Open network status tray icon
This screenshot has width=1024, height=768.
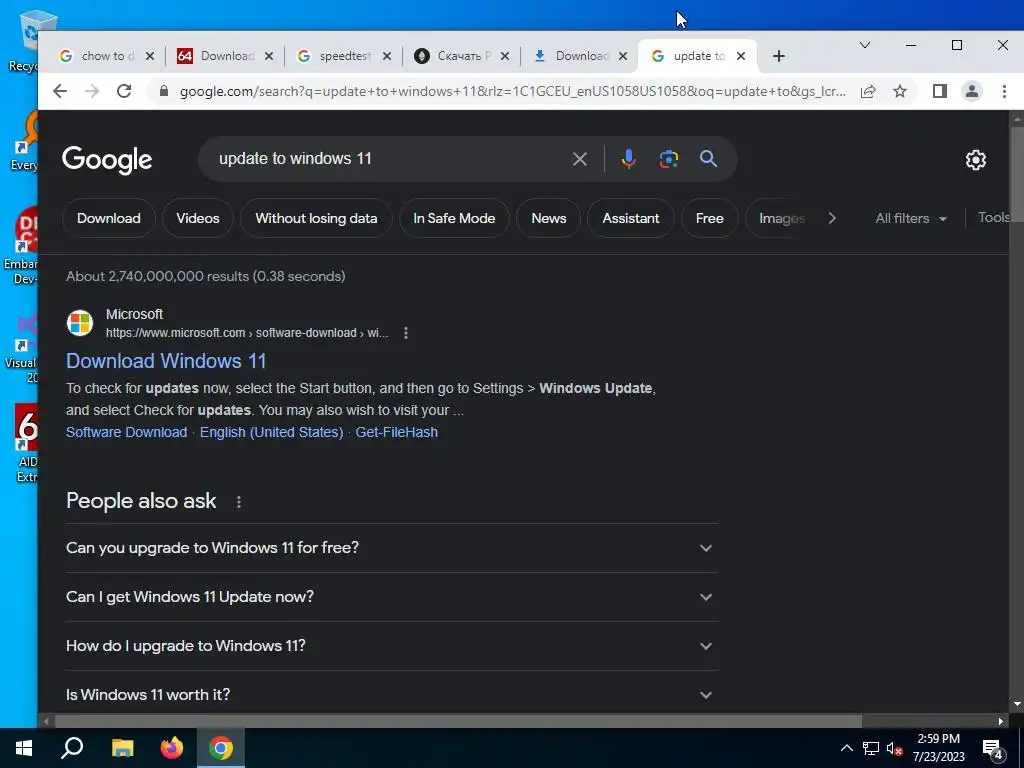click(871, 748)
